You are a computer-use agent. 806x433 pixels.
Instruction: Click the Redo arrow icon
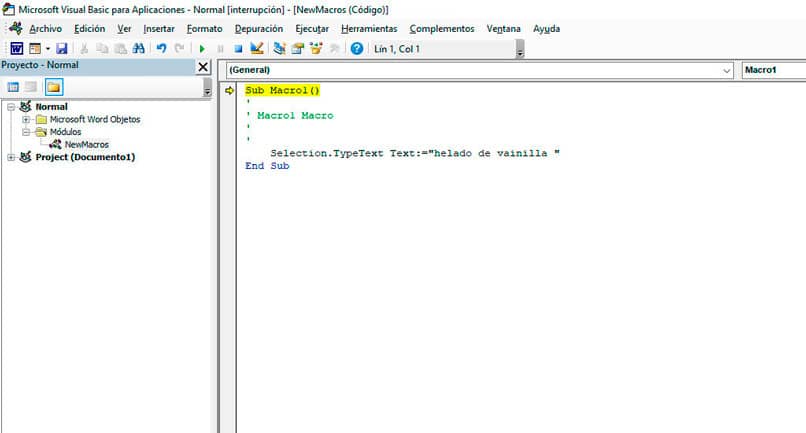pos(179,48)
